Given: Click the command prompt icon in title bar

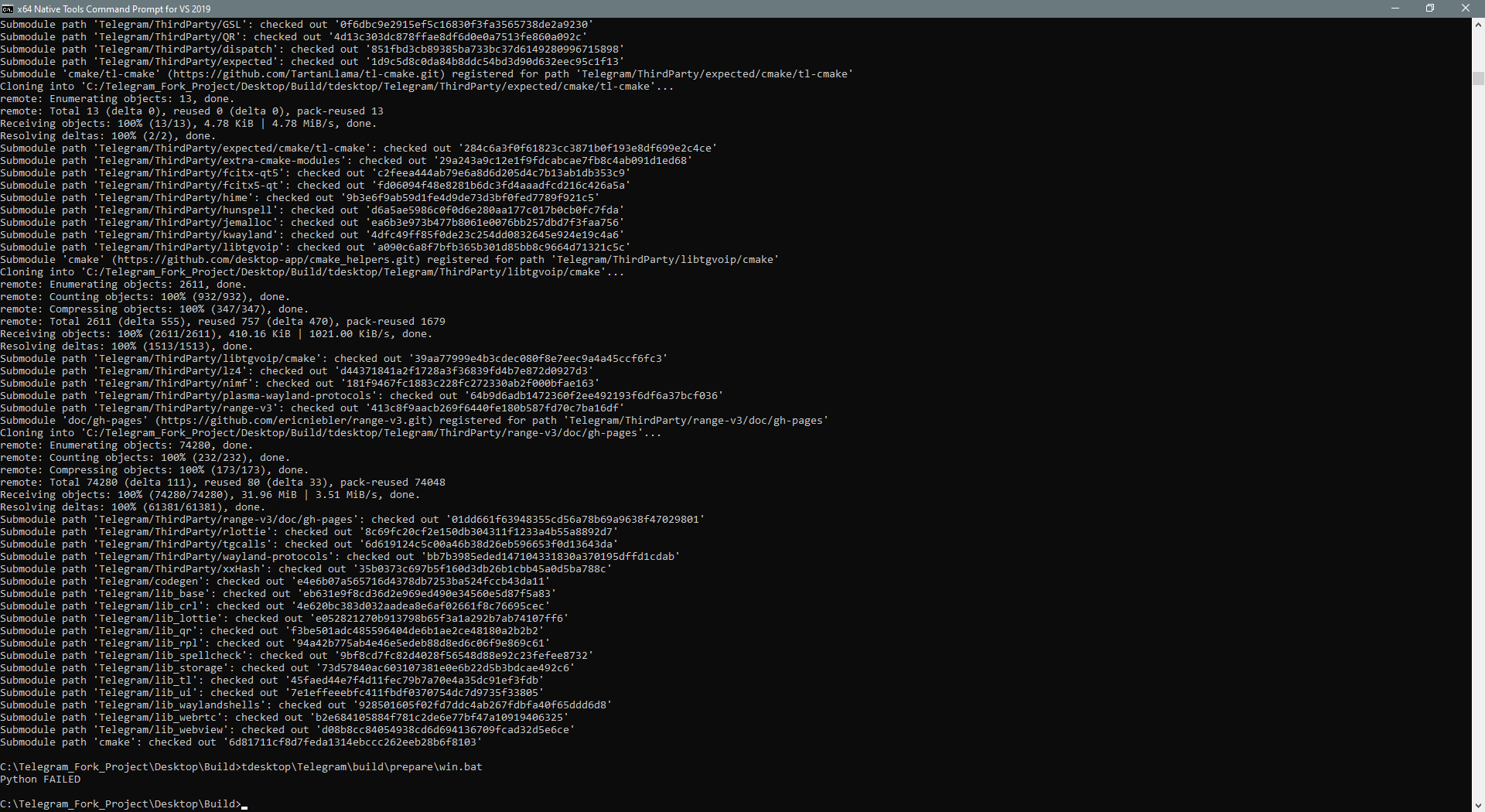Looking at the screenshot, I should tap(8, 9).
